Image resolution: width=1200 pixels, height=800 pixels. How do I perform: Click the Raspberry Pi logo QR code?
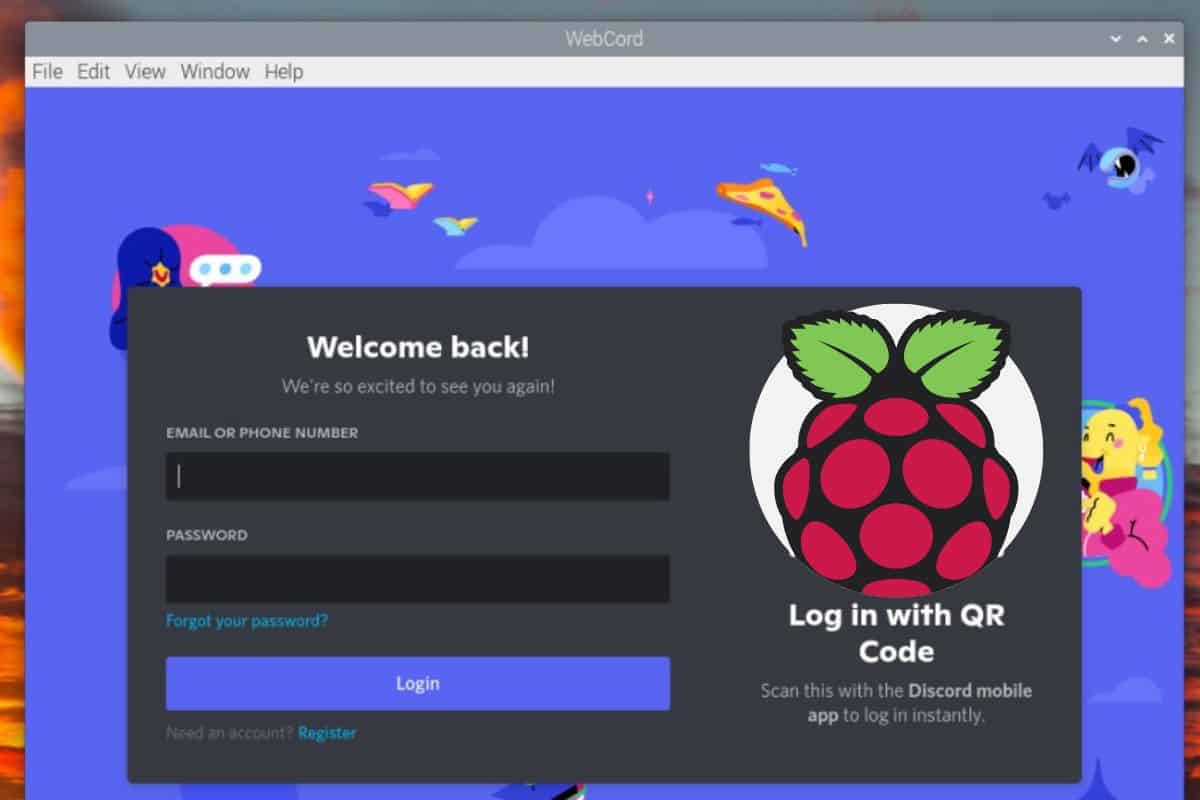coord(897,450)
